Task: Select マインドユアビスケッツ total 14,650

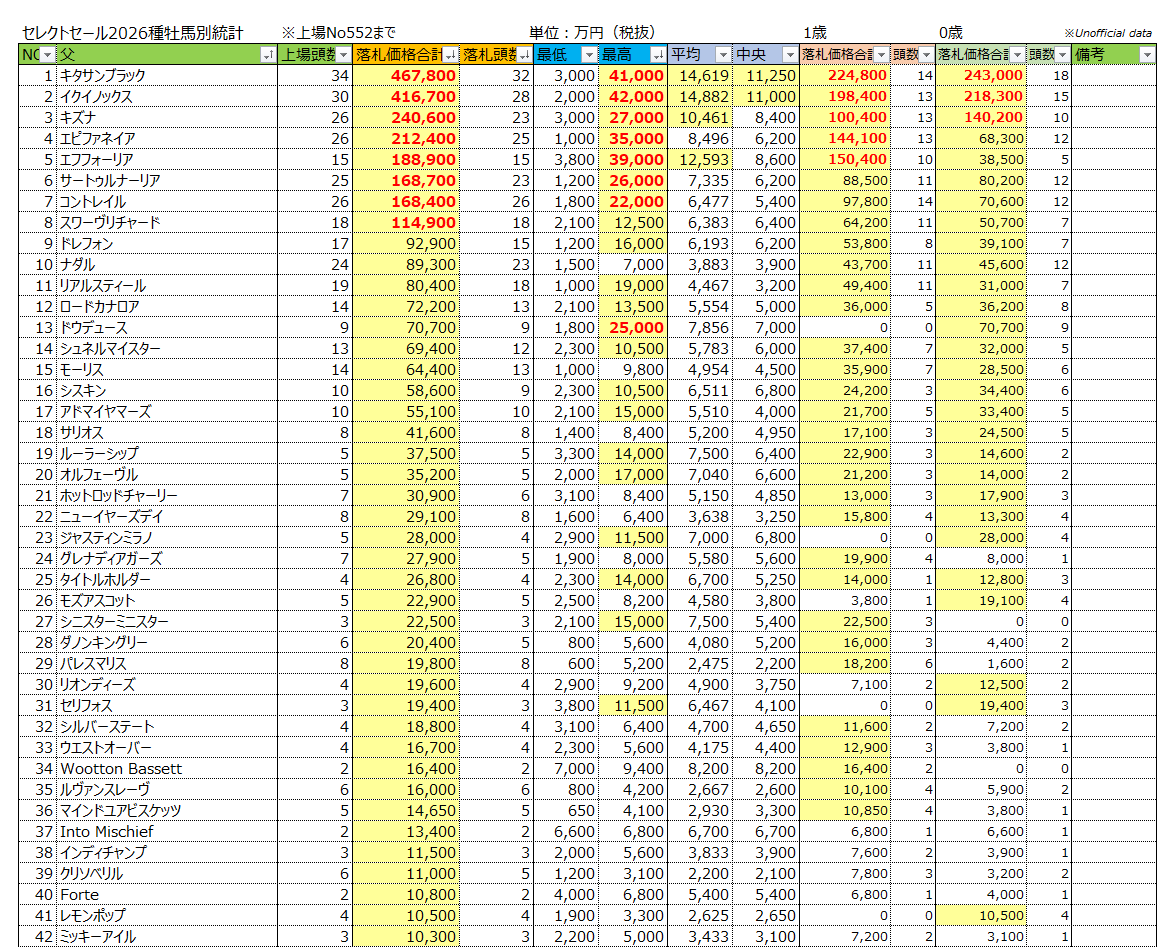Action: pyautogui.click(x=405, y=811)
